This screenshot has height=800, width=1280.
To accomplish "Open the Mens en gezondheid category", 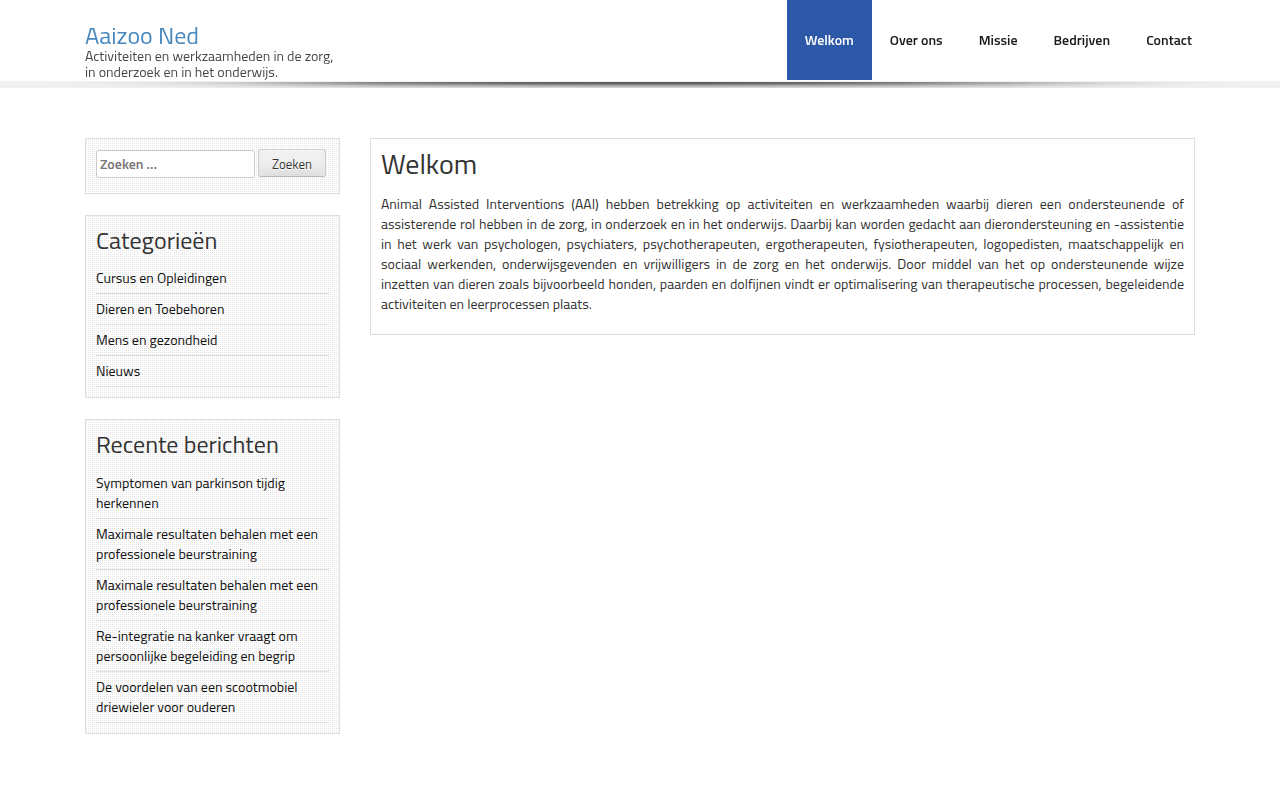I will (156, 340).
